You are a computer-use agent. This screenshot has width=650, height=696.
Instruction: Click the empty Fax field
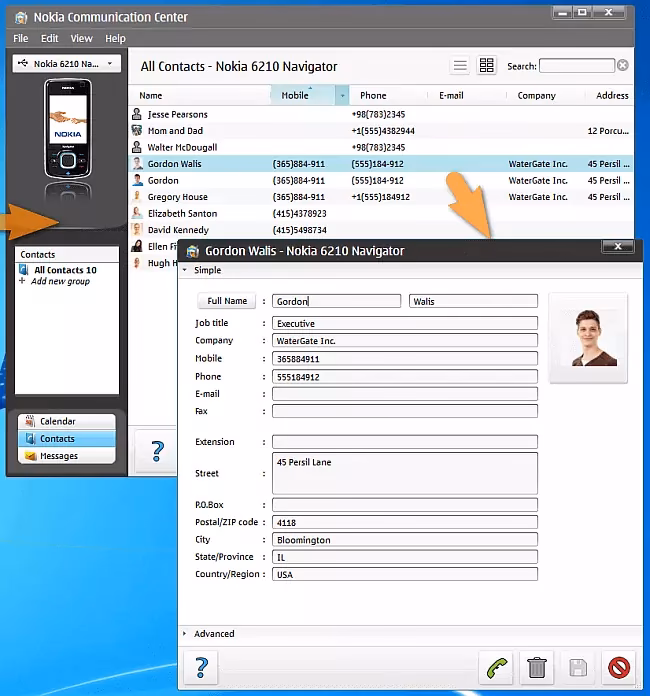coord(405,411)
